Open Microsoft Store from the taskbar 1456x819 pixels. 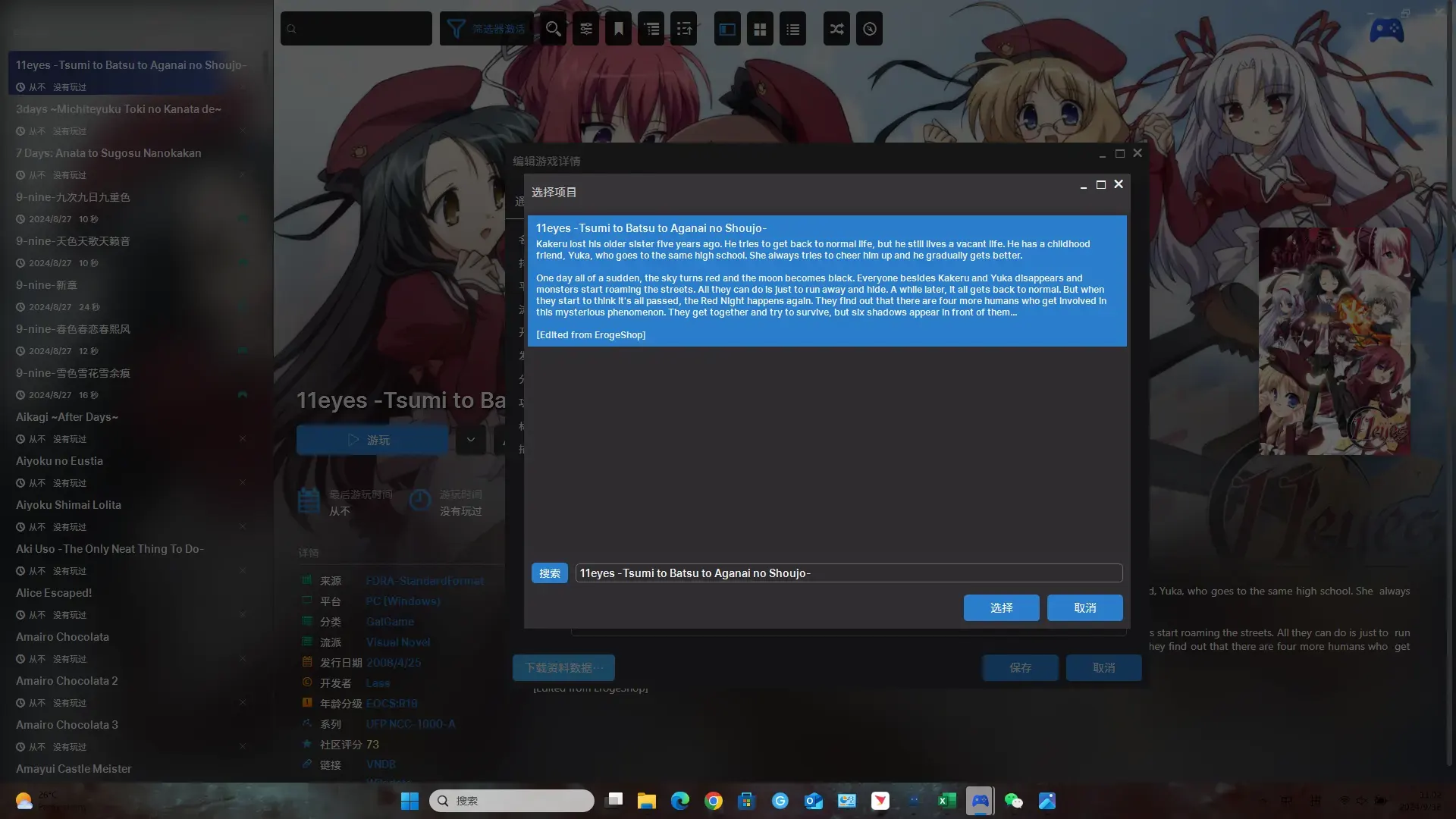747,801
